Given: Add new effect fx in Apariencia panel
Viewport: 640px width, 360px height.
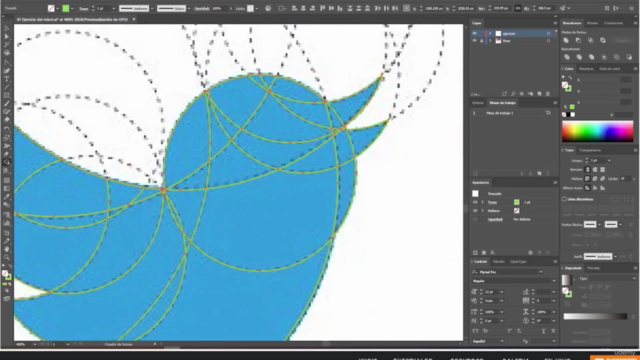Looking at the screenshot, I should tap(493, 253).
